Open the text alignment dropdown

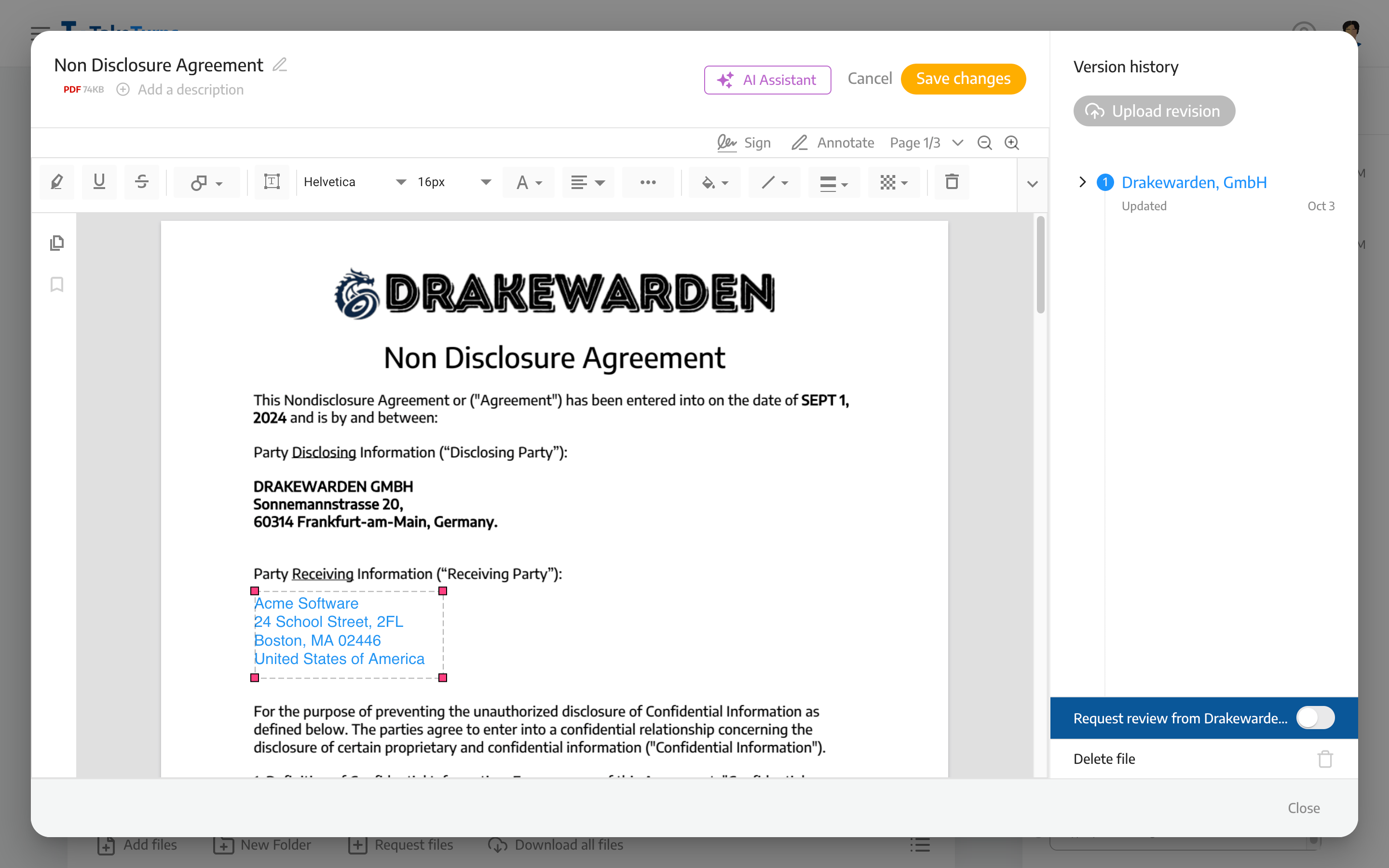[588, 183]
